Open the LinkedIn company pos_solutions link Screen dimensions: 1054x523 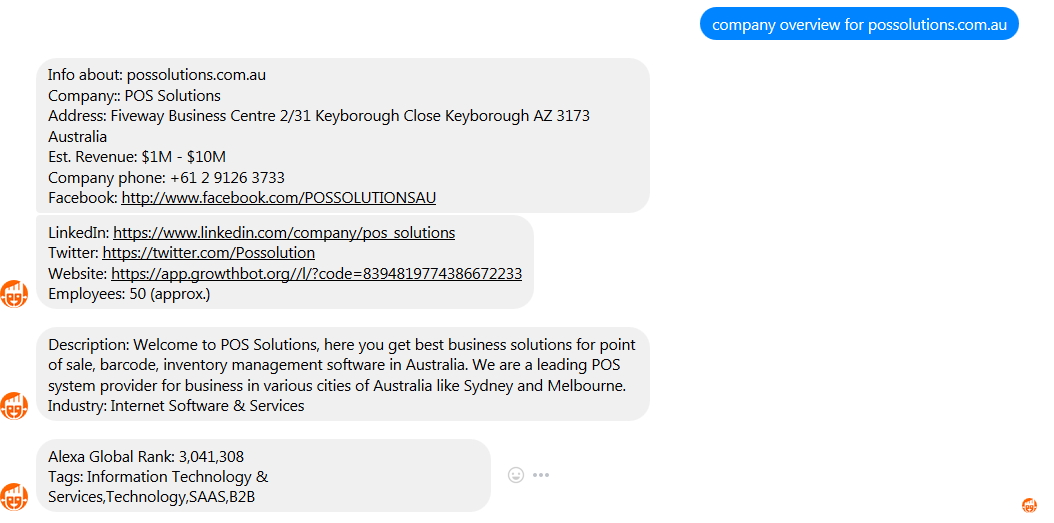tap(284, 233)
